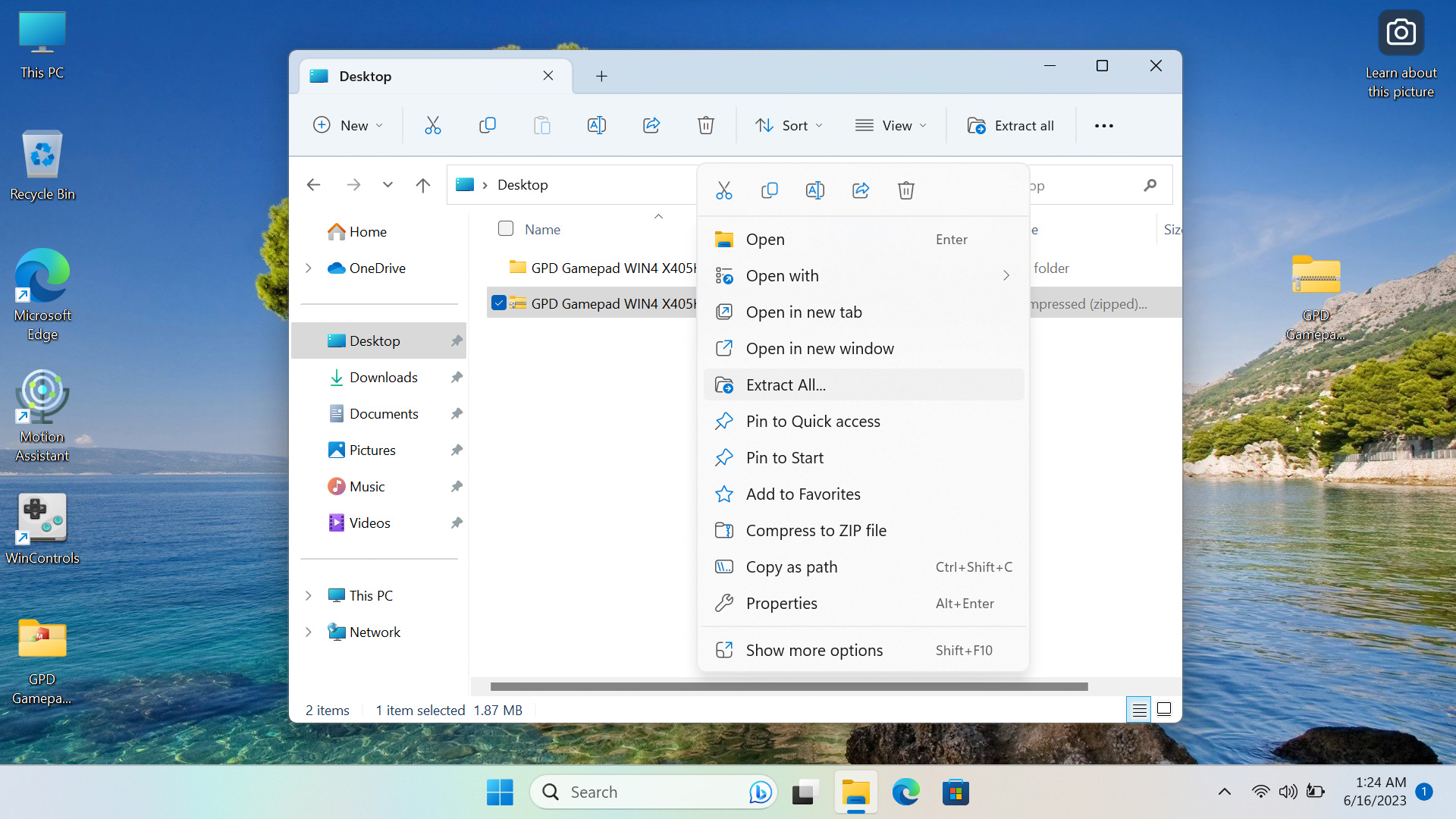Click the Extract all toolbar button
Viewport: 1456px width, 819px height.
click(x=1011, y=126)
